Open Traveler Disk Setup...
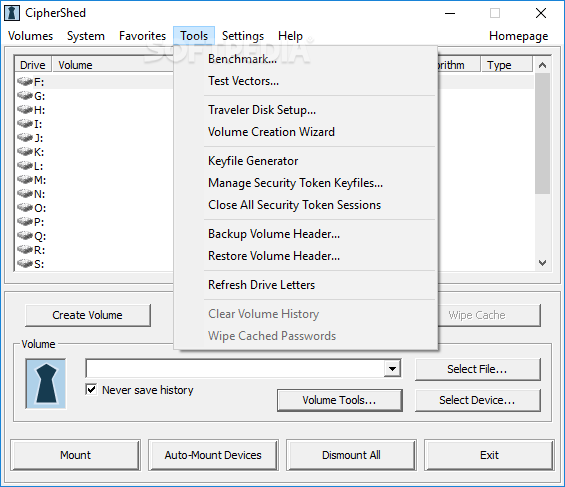565x487 pixels. pos(306,110)
